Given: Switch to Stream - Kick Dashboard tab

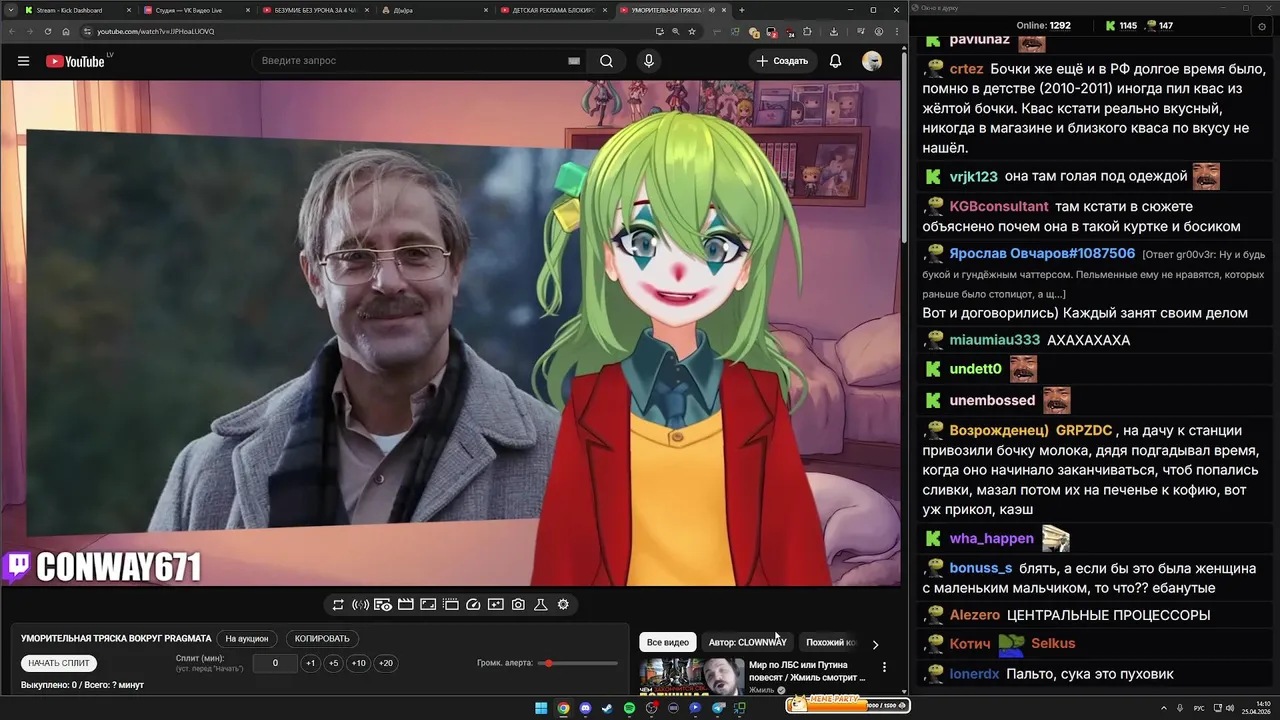Looking at the screenshot, I should pos(77,10).
